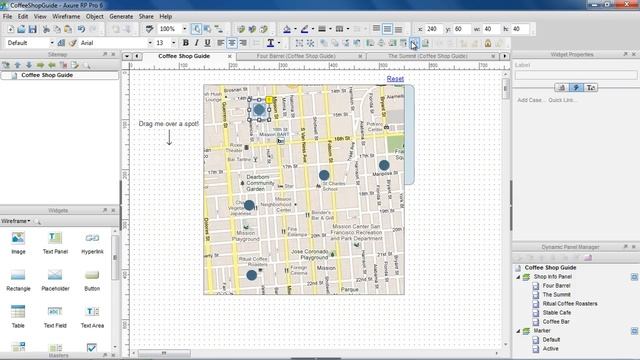The height and width of the screenshot is (360, 640).
Task: Click the font color T icon
Action: click(x=270, y=43)
